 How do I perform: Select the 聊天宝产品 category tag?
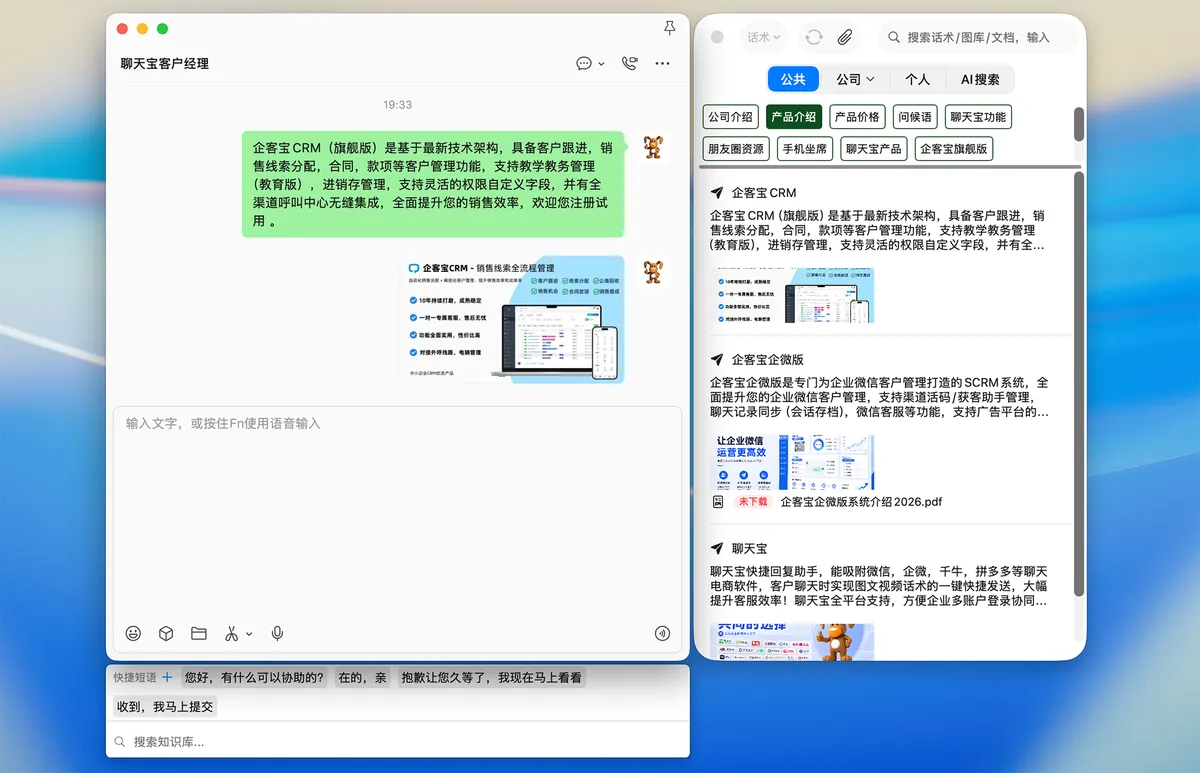(873, 149)
